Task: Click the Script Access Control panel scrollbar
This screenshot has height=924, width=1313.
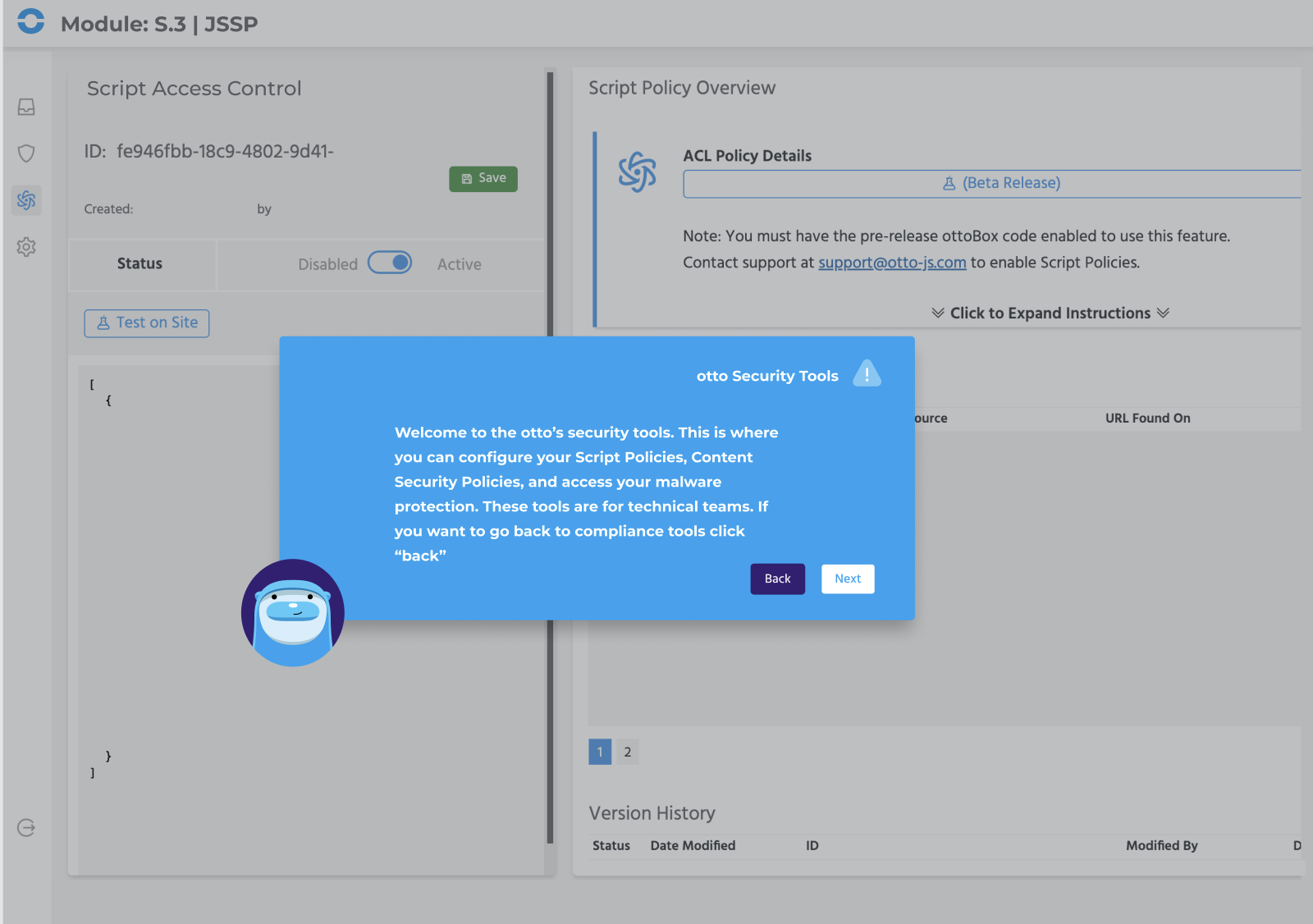Action: coord(550,458)
